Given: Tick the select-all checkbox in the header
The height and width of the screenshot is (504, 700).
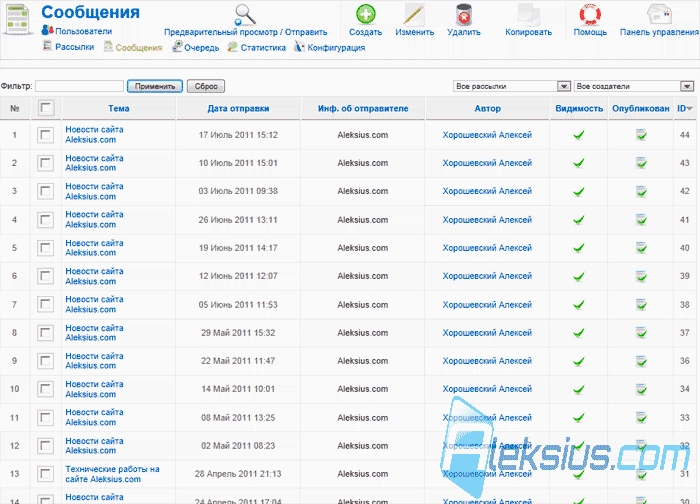Looking at the screenshot, I should (46, 108).
